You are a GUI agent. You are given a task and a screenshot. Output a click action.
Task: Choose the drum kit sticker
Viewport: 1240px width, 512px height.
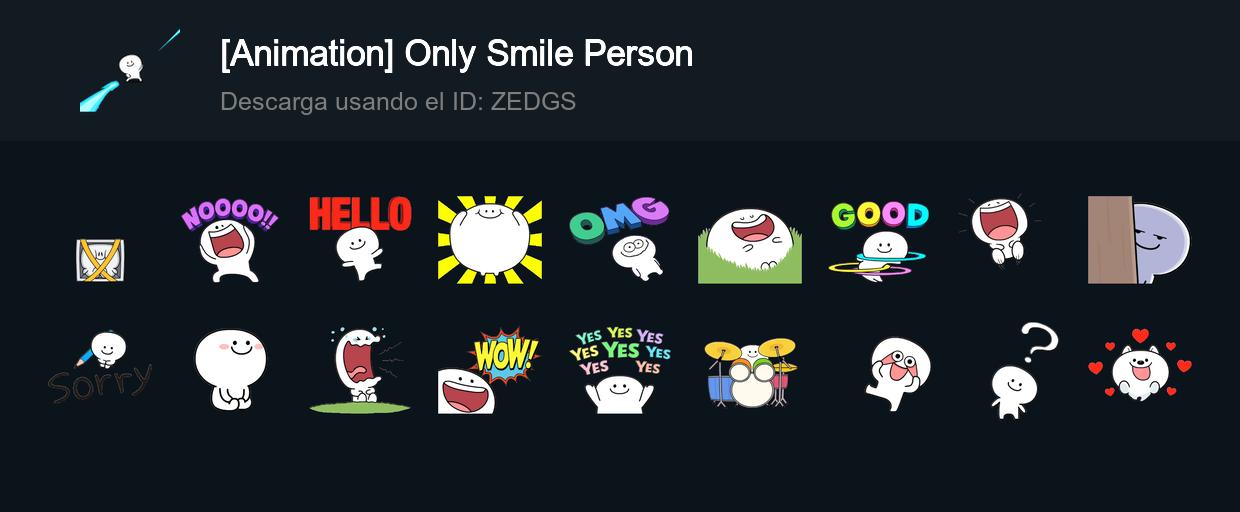point(750,369)
